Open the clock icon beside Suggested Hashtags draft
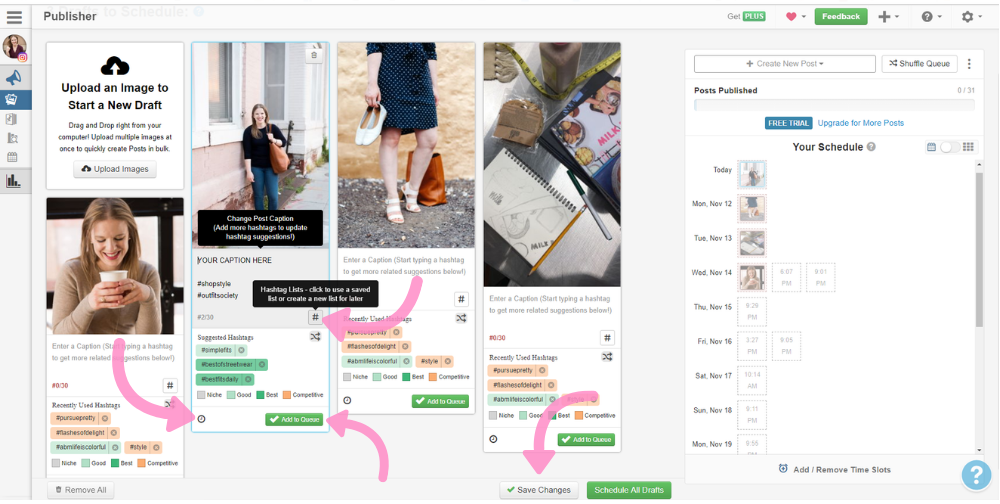 coord(202,419)
